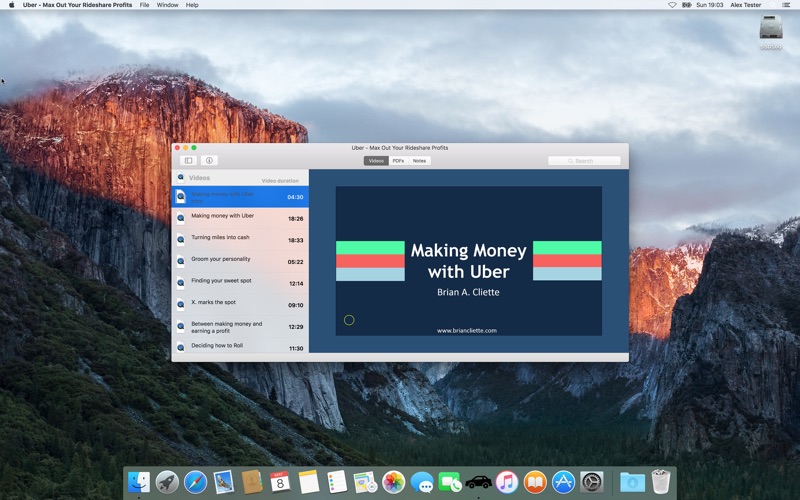Select Turning miles into cash video
Image resolution: width=800 pixels, height=500 pixels.
(x=240, y=239)
